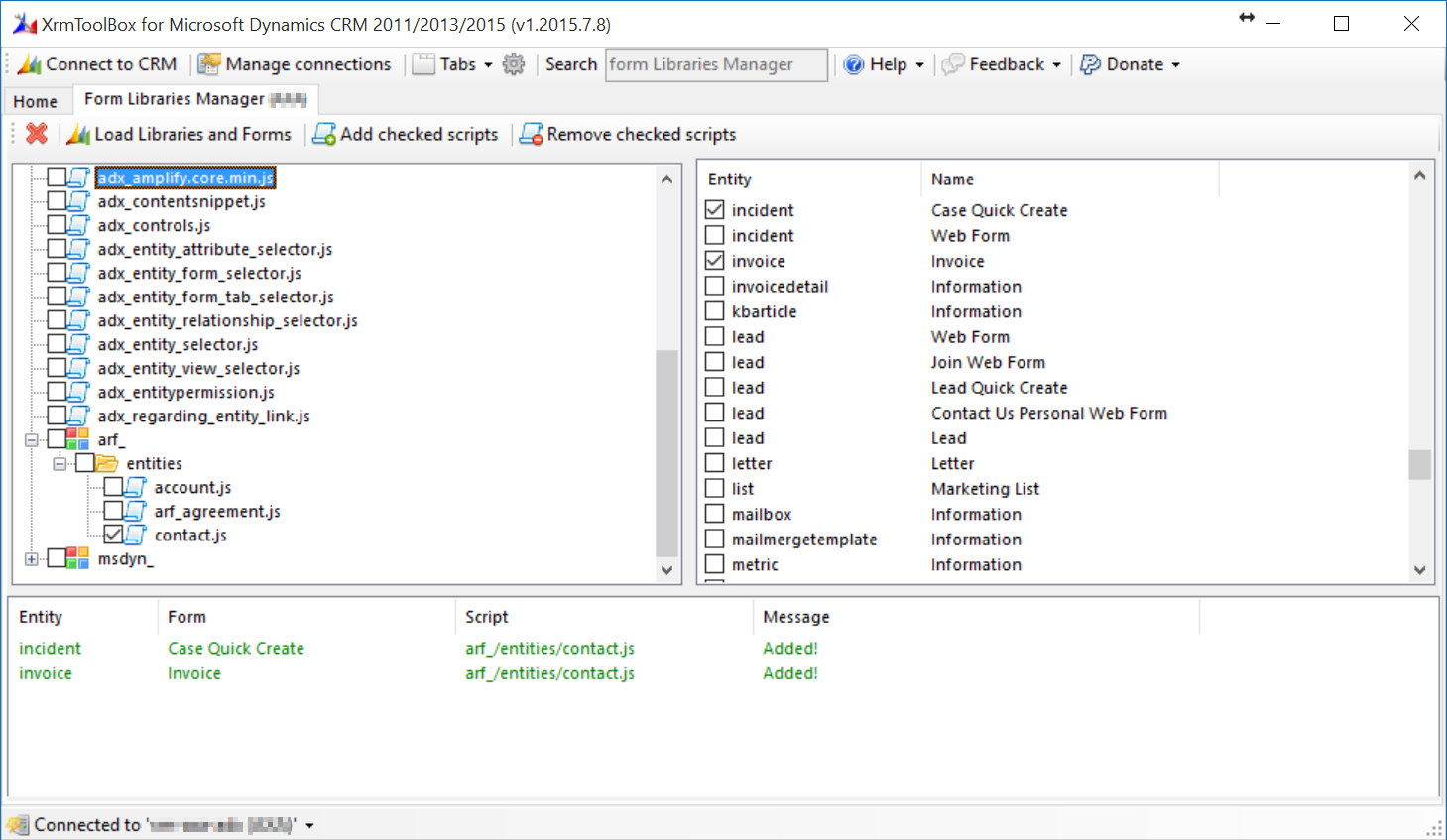Open settings via the gear icon
Image resolution: width=1447 pixels, height=840 pixels.
(514, 64)
